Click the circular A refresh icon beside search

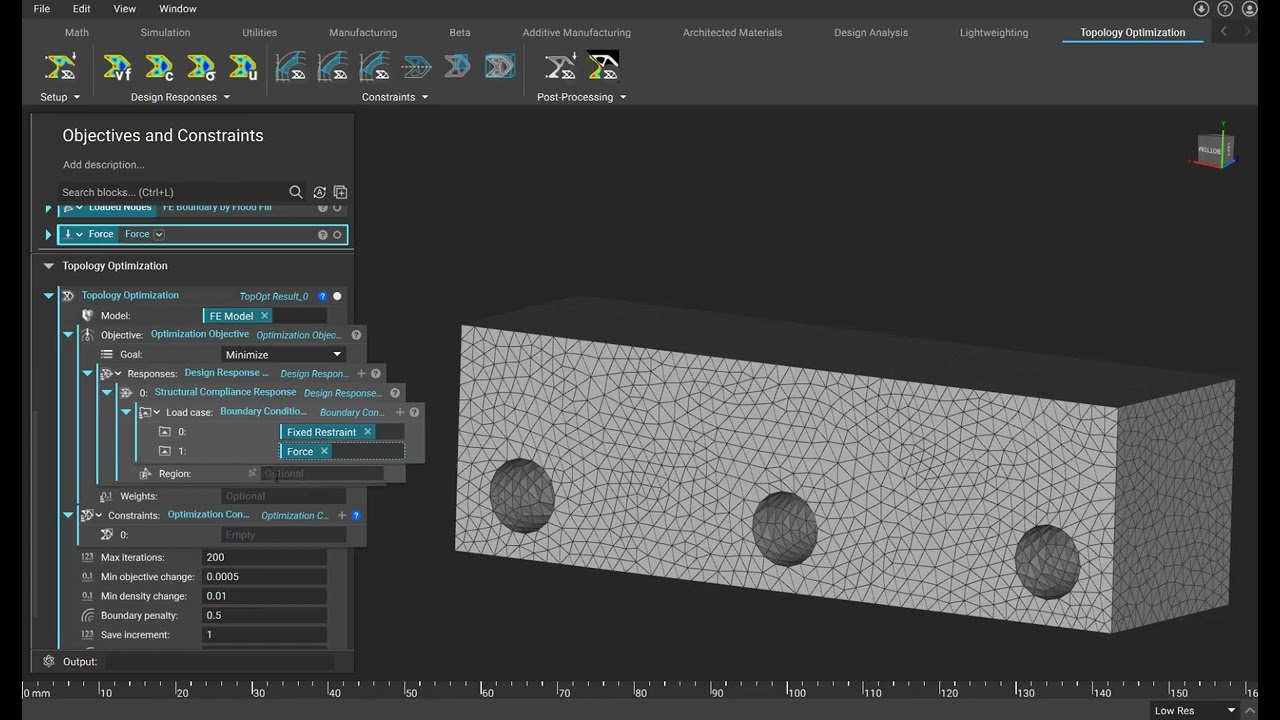pyautogui.click(x=319, y=192)
